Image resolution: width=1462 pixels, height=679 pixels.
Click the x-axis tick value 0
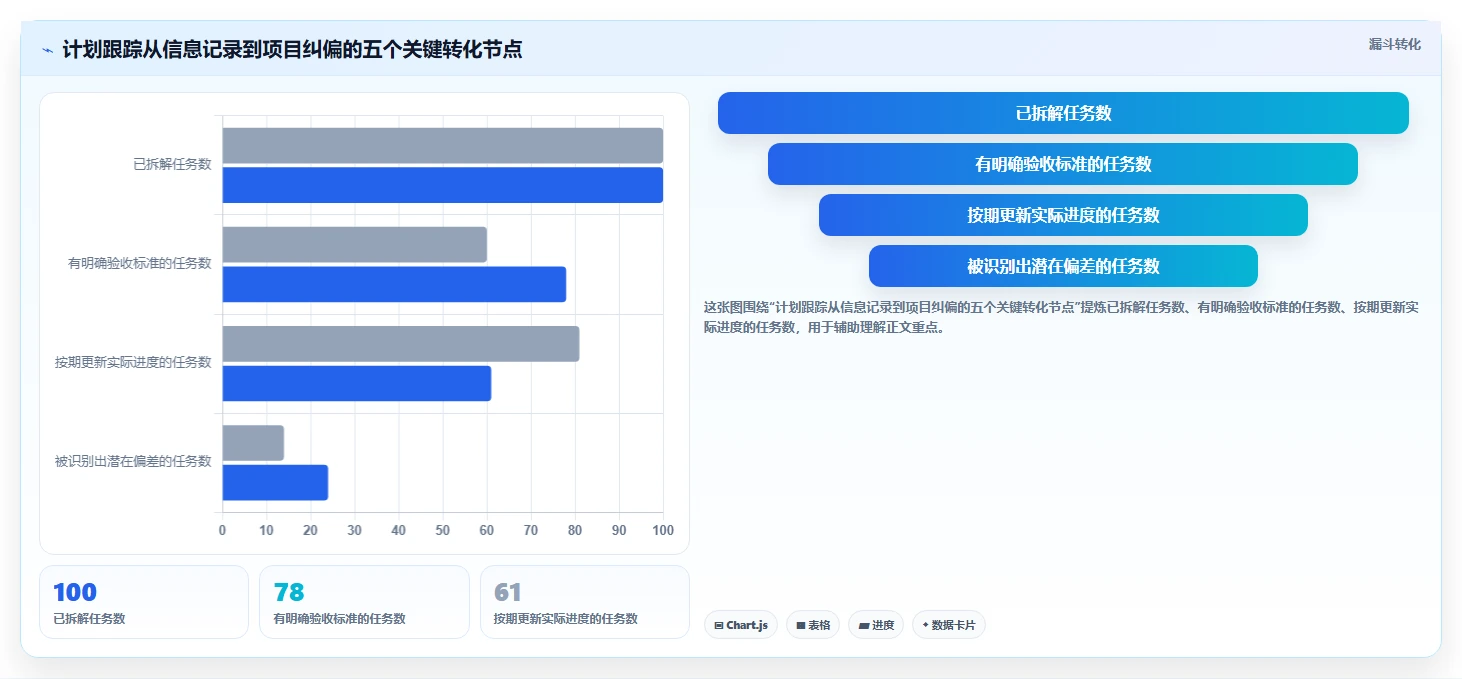click(x=222, y=530)
